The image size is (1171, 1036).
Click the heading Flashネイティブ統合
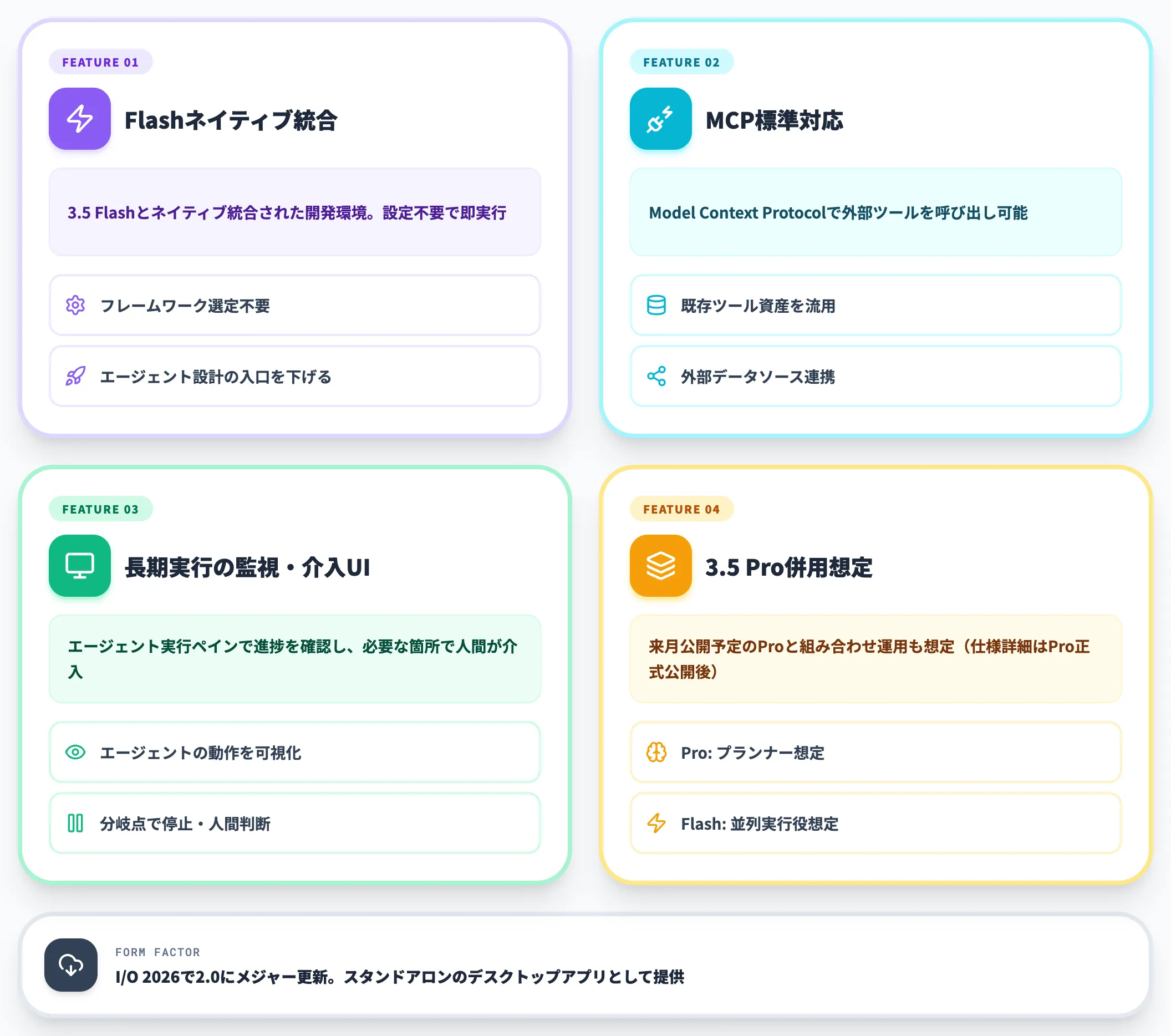[231, 120]
